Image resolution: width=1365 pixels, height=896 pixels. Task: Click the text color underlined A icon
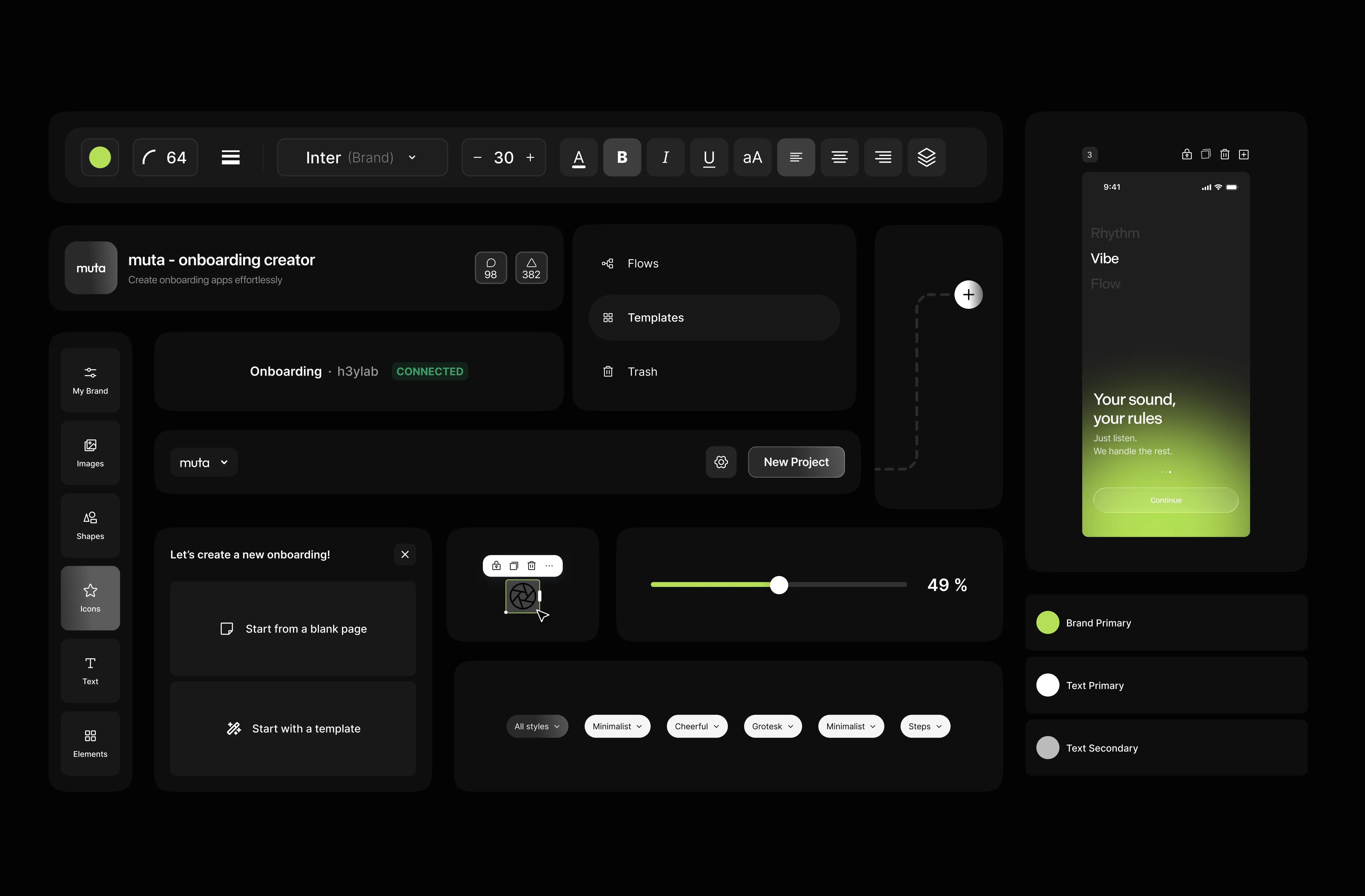tap(579, 157)
